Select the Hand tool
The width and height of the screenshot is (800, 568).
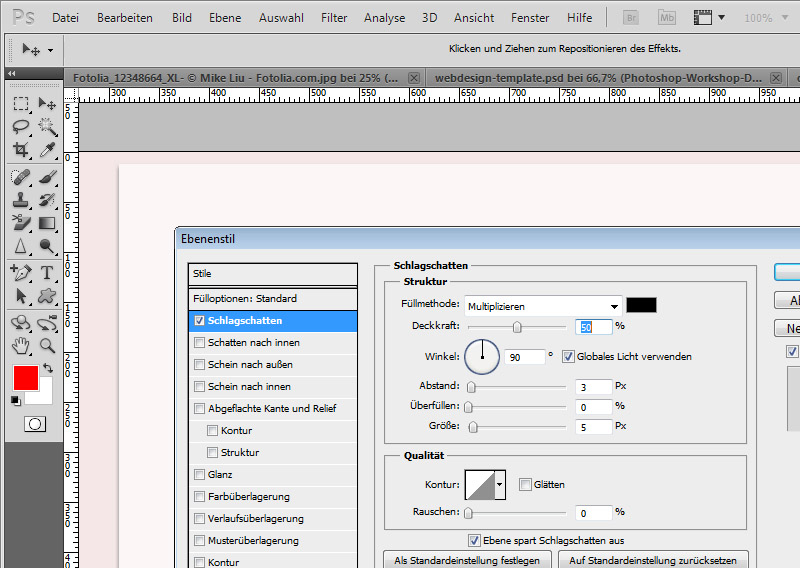[x=21, y=346]
